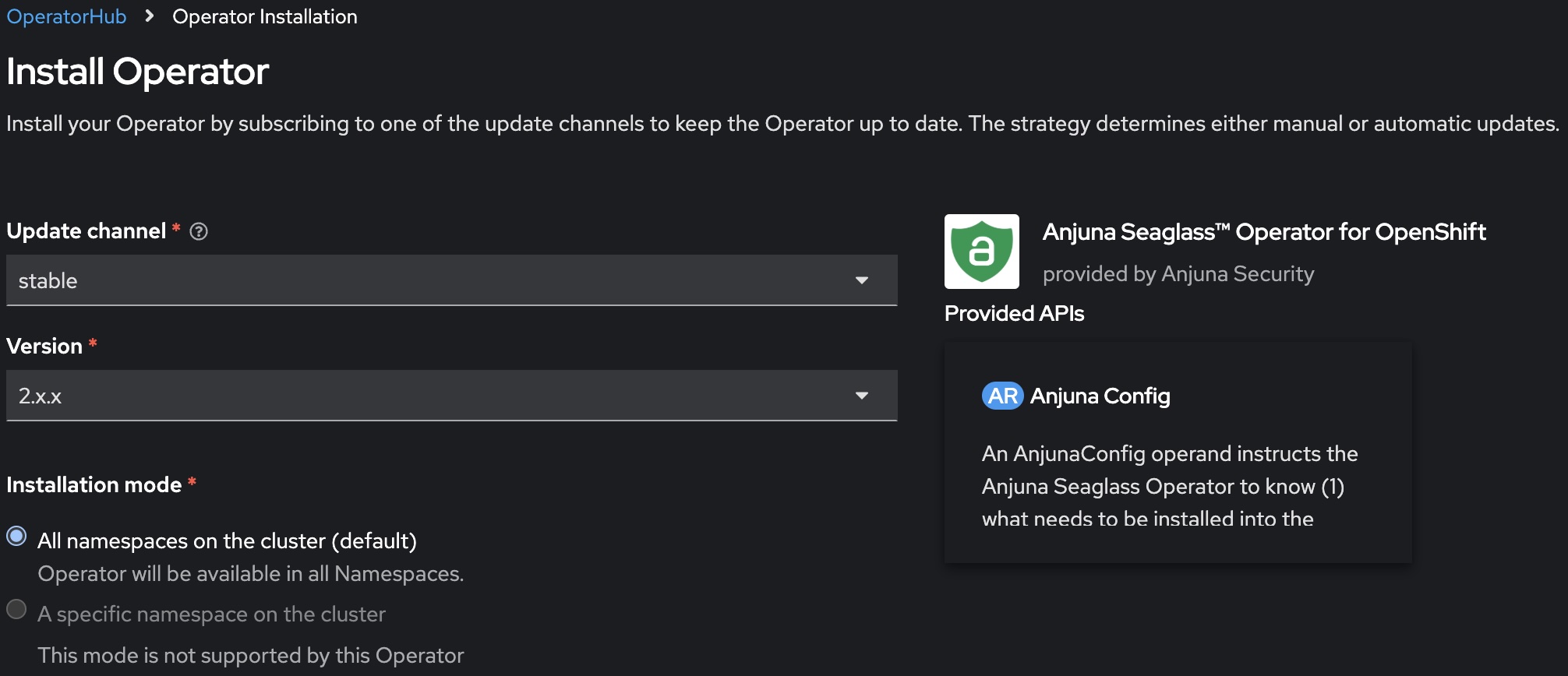
Task: Open the Update channel 'stable' dropdown
Action: point(436,280)
